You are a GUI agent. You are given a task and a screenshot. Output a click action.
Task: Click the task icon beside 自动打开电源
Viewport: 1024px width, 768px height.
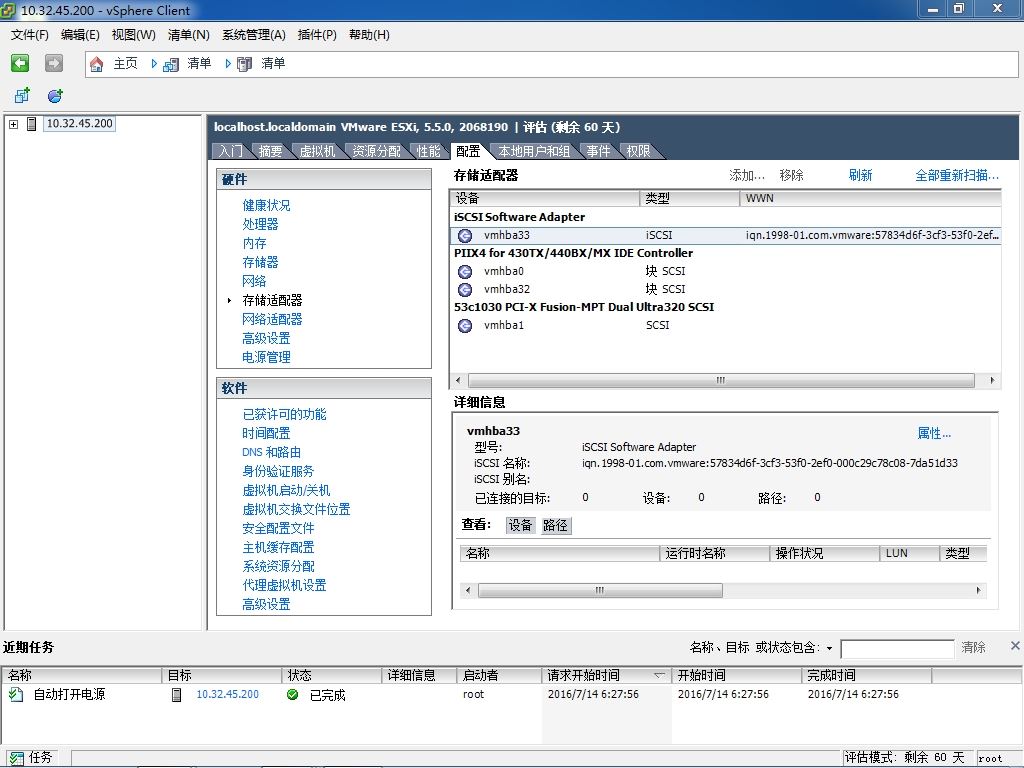coord(16,694)
